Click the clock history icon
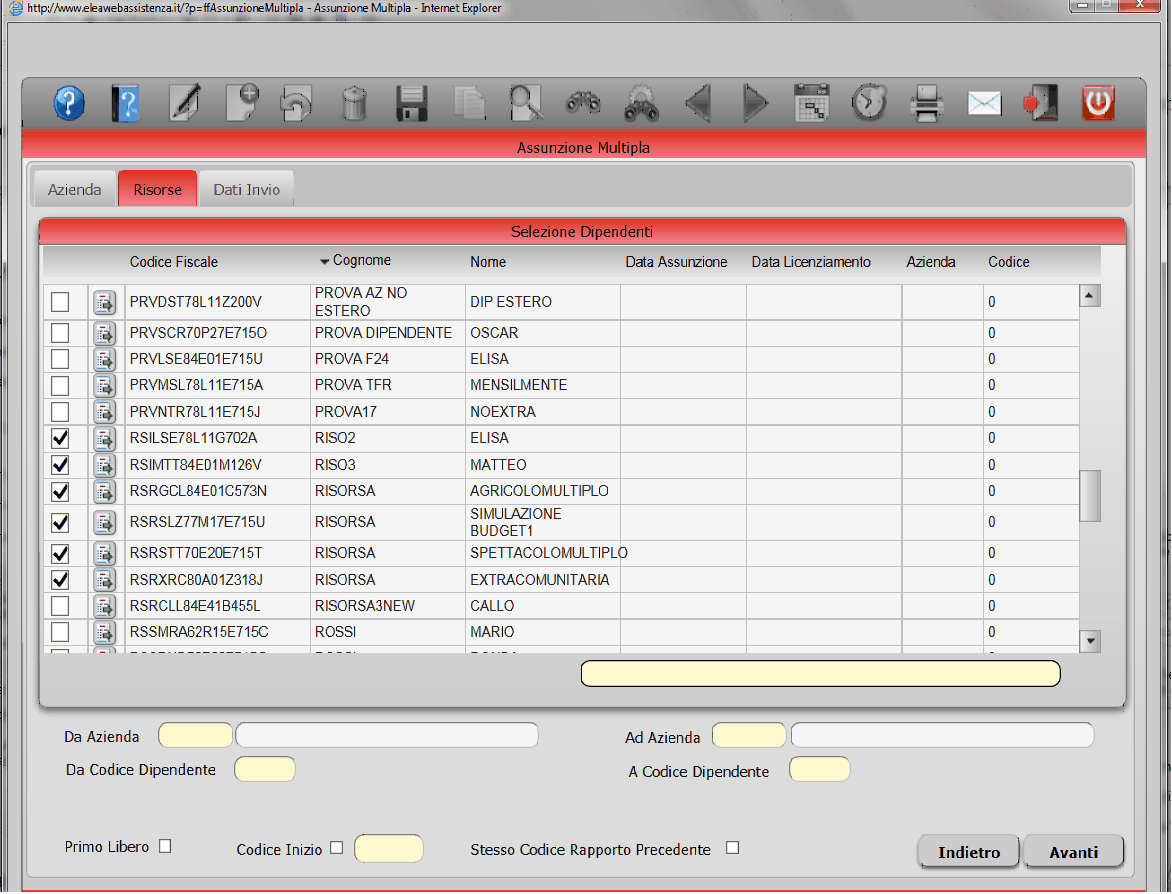1172x894 pixels. [869, 103]
